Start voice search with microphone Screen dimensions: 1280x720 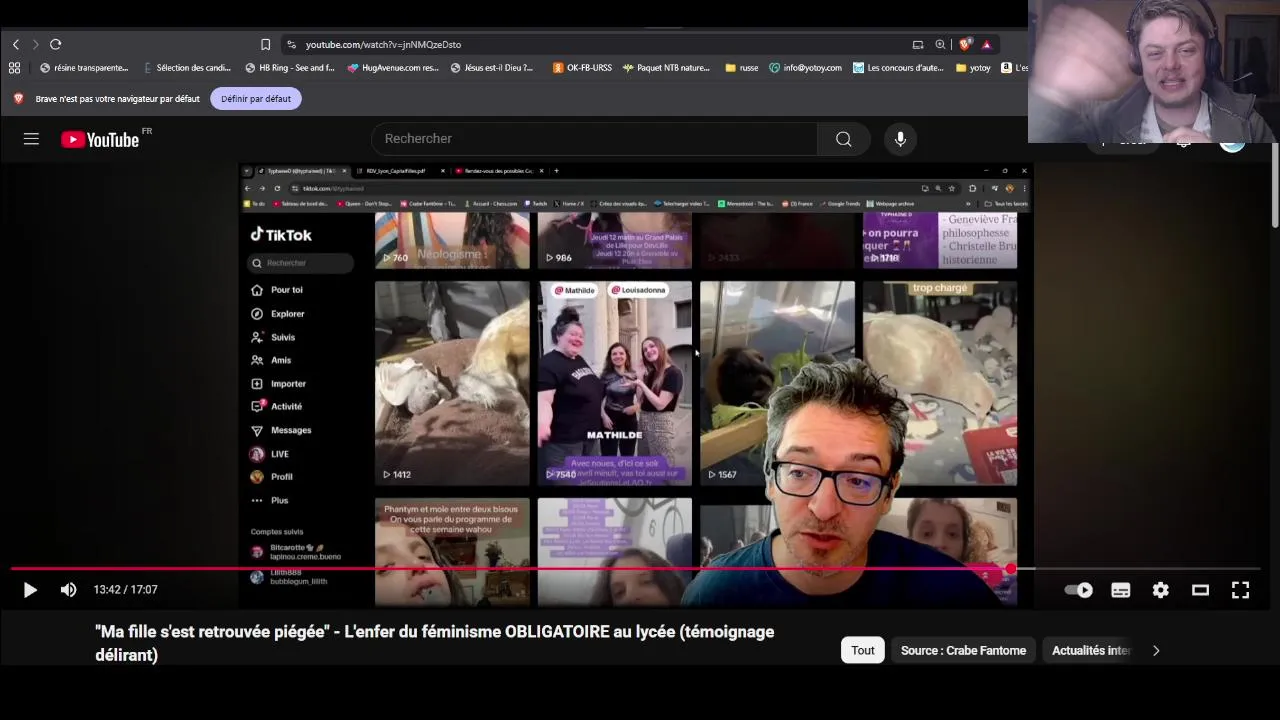point(900,139)
